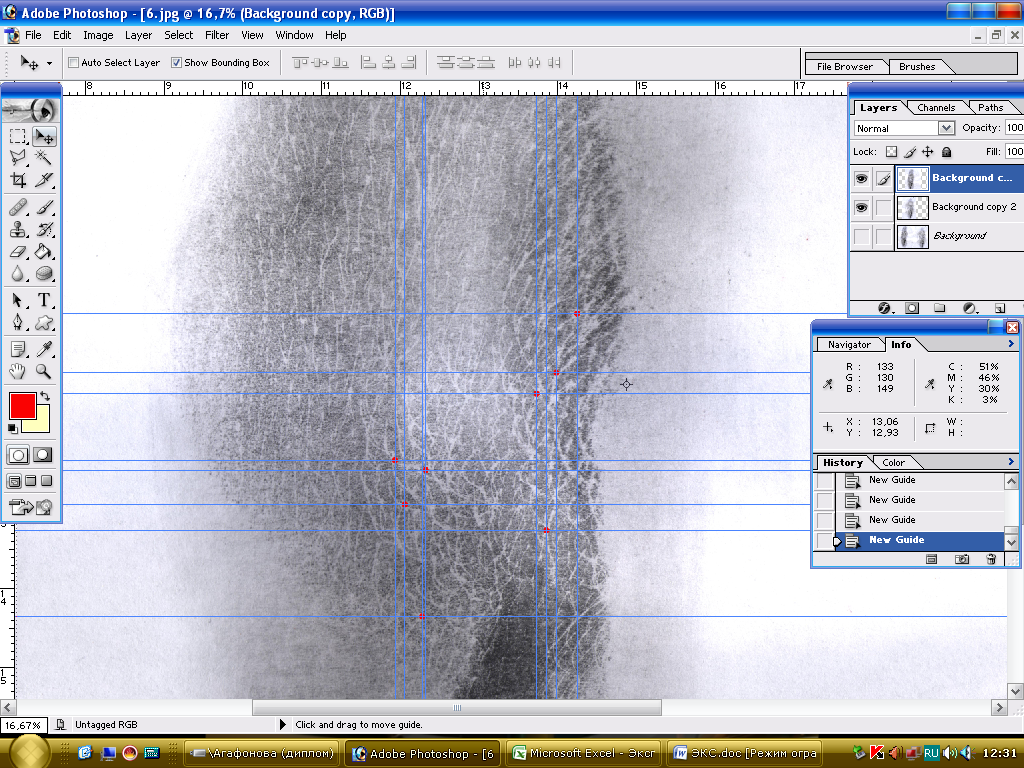Viewport: 1024px width, 768px height.
Task: Delete current state via History trash icon
Action: [x=991, y=559]
